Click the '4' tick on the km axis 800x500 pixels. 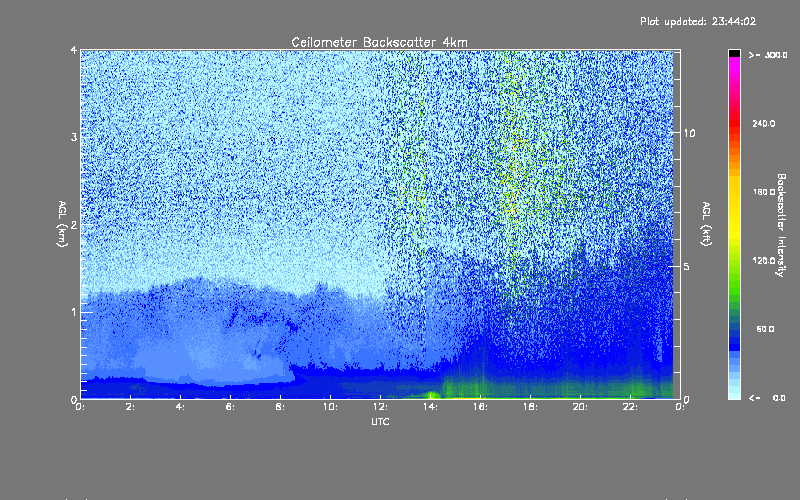pyautogui.click(x=74, y=50)
